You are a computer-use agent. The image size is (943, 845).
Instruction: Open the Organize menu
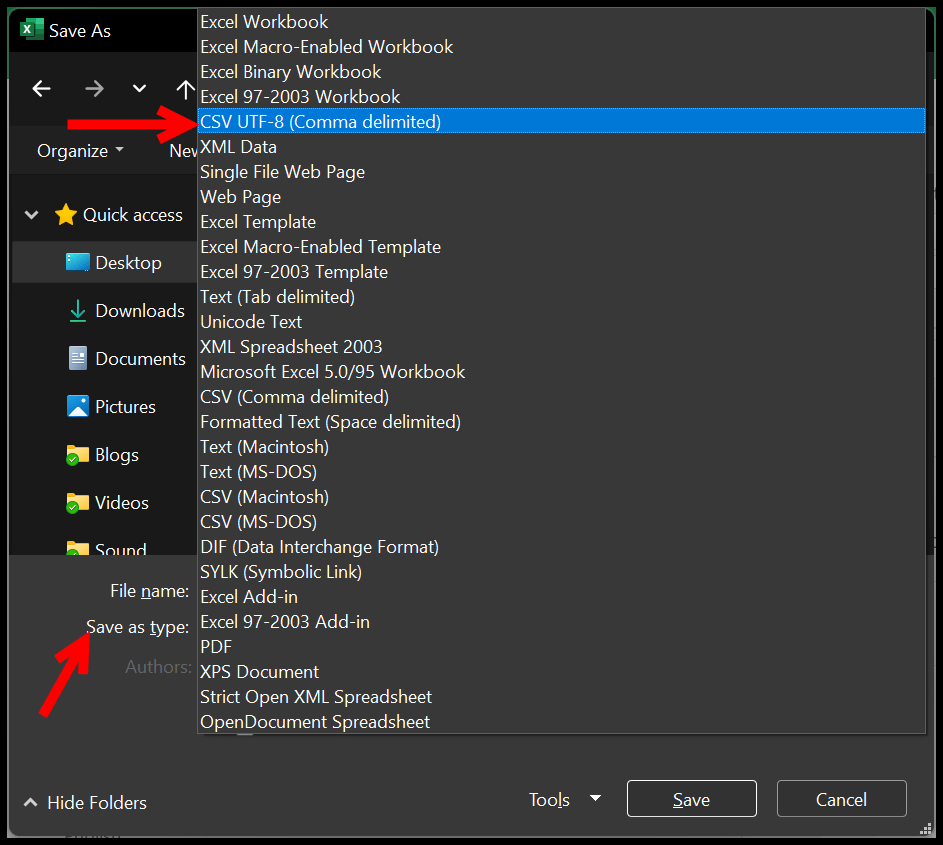tap(80, 150)
